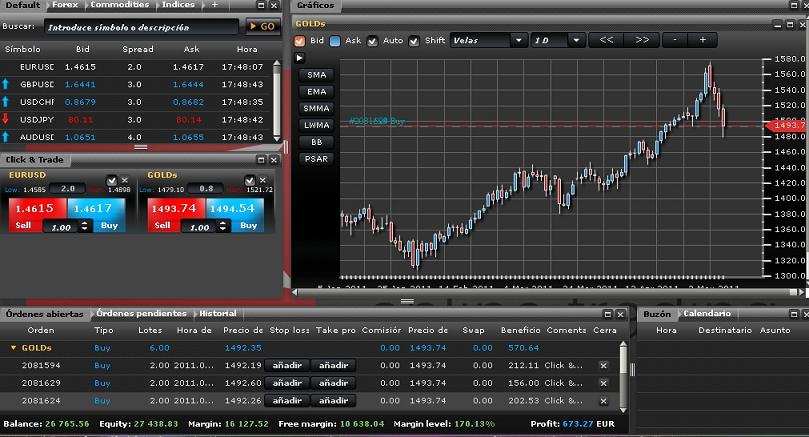Image resolution: width=809 pixels, height=437 pixels.
Task: Add SMA indicator
Action: pos(316,75)
